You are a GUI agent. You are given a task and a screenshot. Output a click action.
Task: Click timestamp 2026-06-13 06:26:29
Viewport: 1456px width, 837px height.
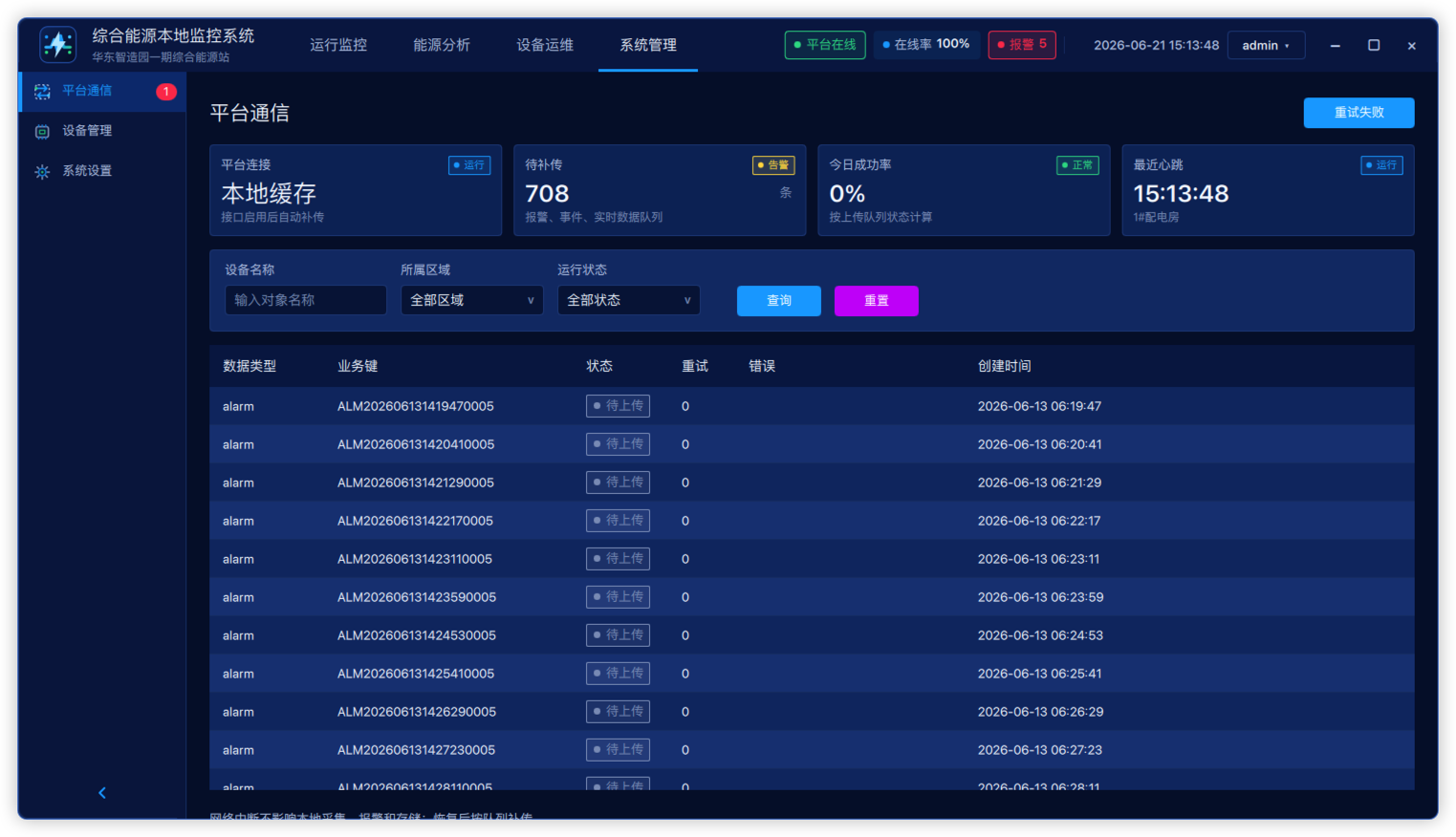tap(1040, 712)
